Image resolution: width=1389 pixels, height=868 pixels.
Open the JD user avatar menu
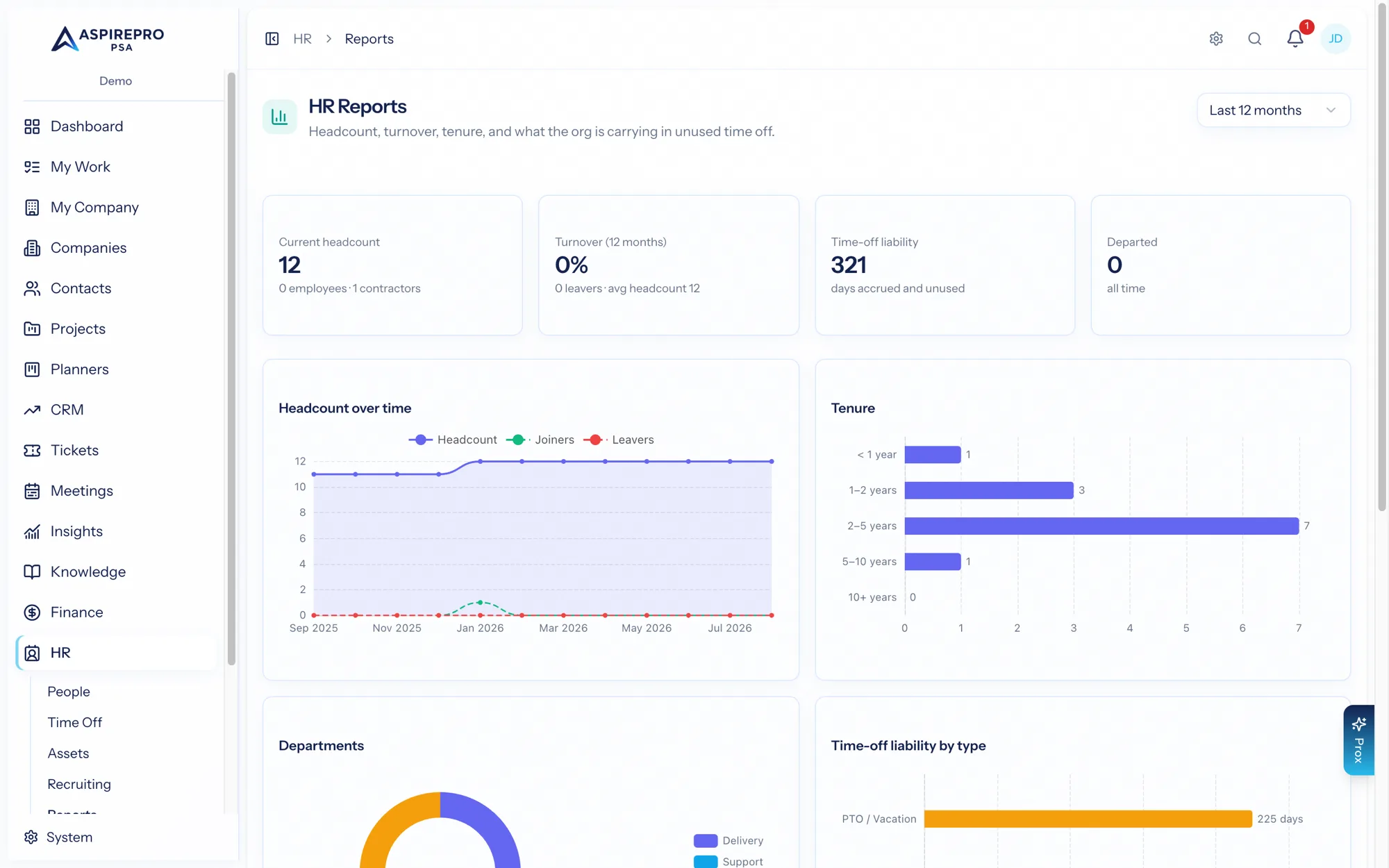click(1336, 39)
